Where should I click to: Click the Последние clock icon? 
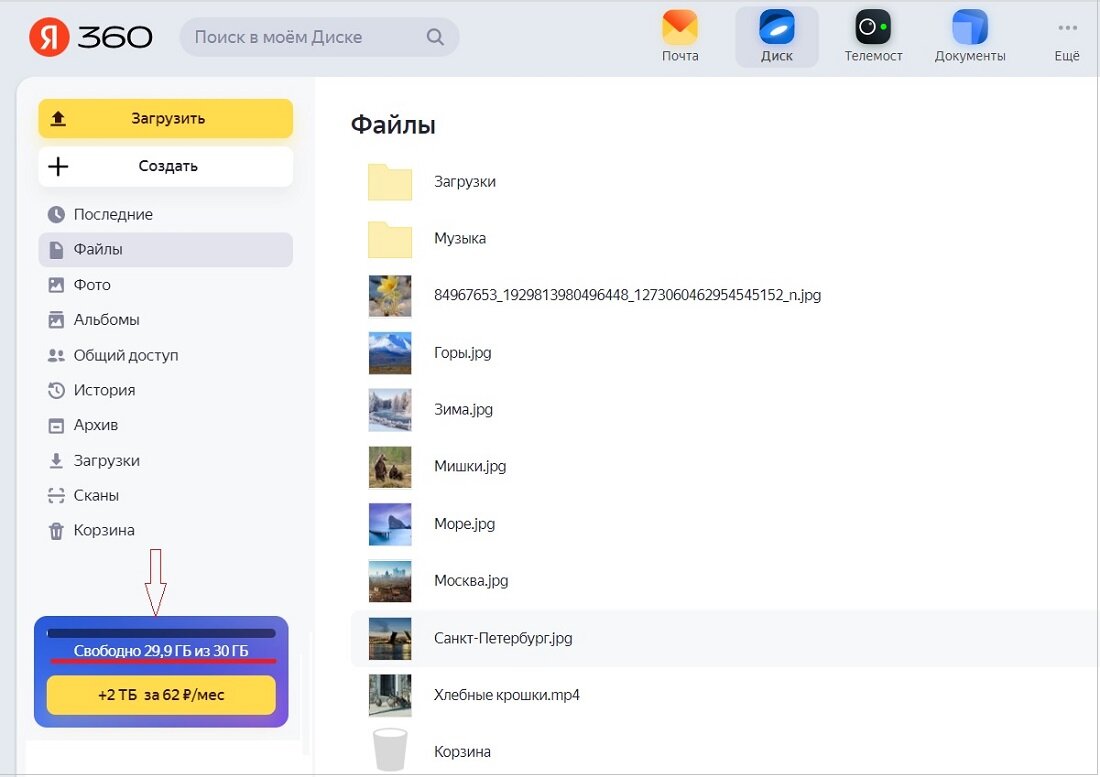56,215
